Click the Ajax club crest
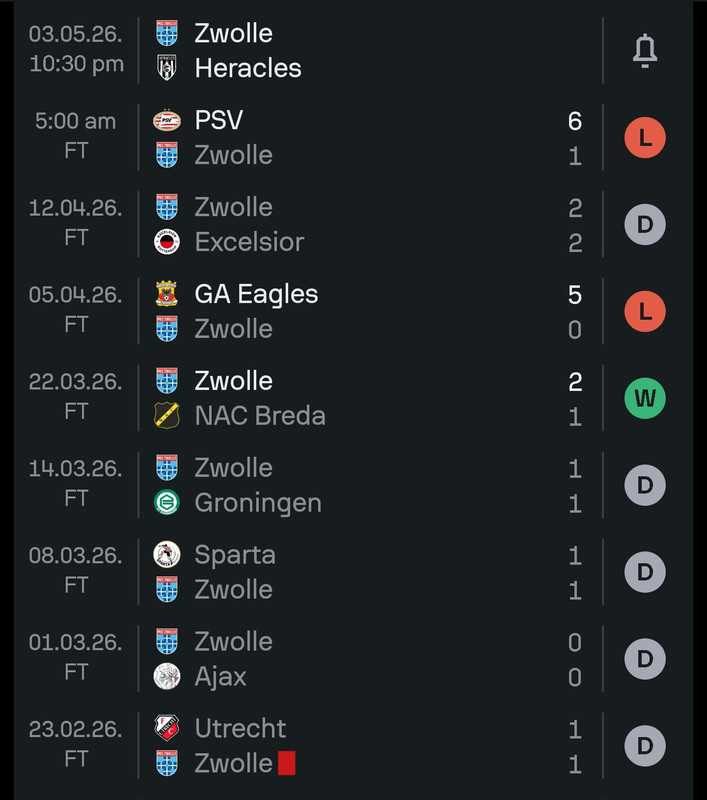Viewport: 707px width, 800px height. [166, 677]
